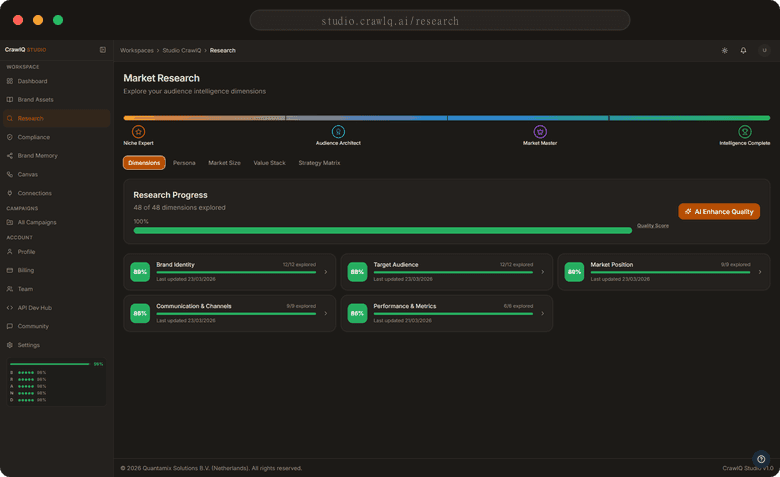The width and height of the screenshot is (780, 477).
Task: Click the '12/12 explored' text on Brand Identity
Action: pyautogui.click(x=299, y=265)
